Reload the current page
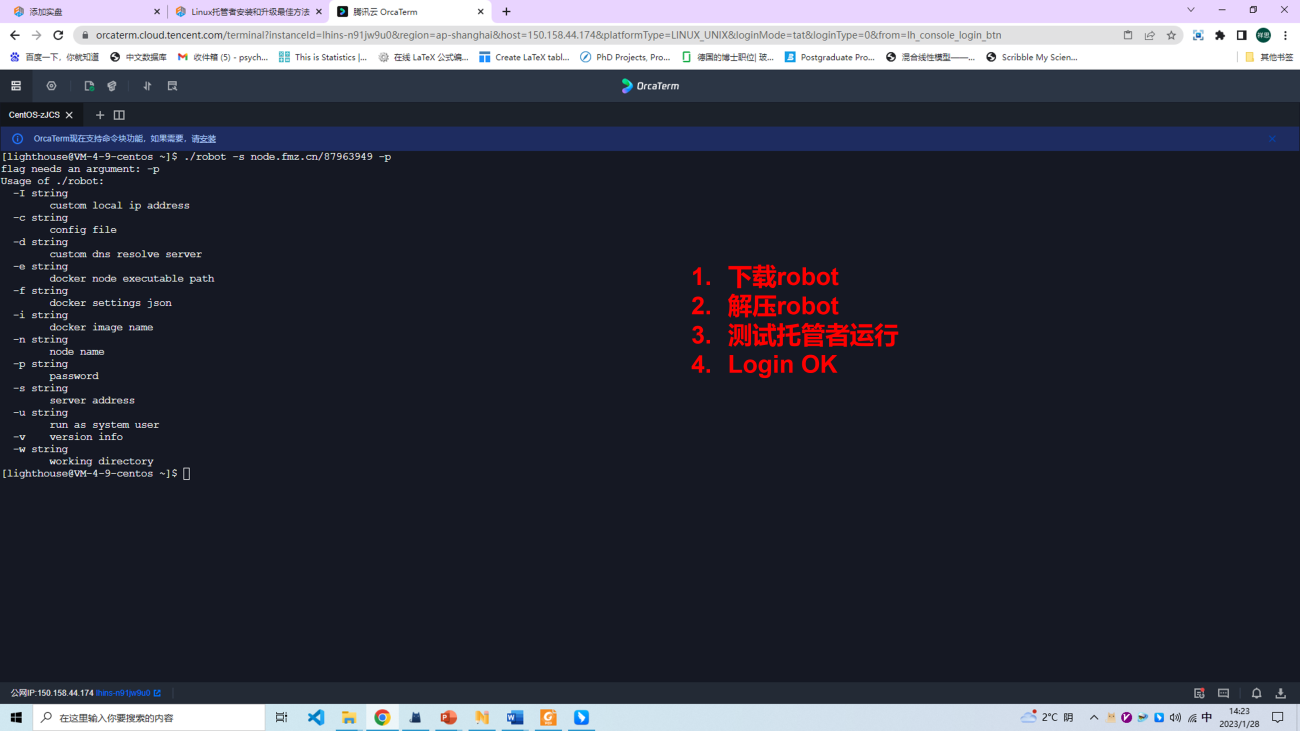 pyautogui.click(x=58, y=35)
